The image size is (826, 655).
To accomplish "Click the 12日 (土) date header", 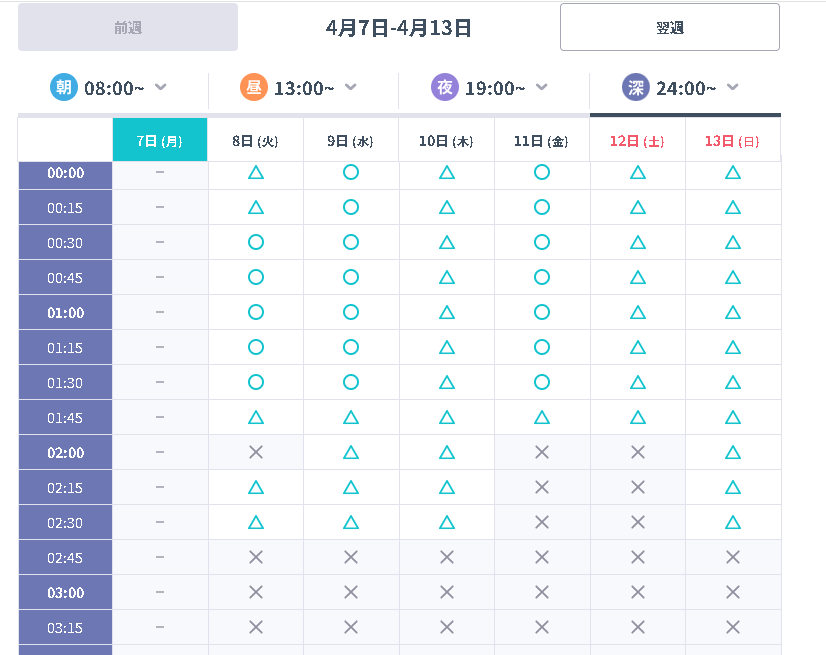I will 637,141.
